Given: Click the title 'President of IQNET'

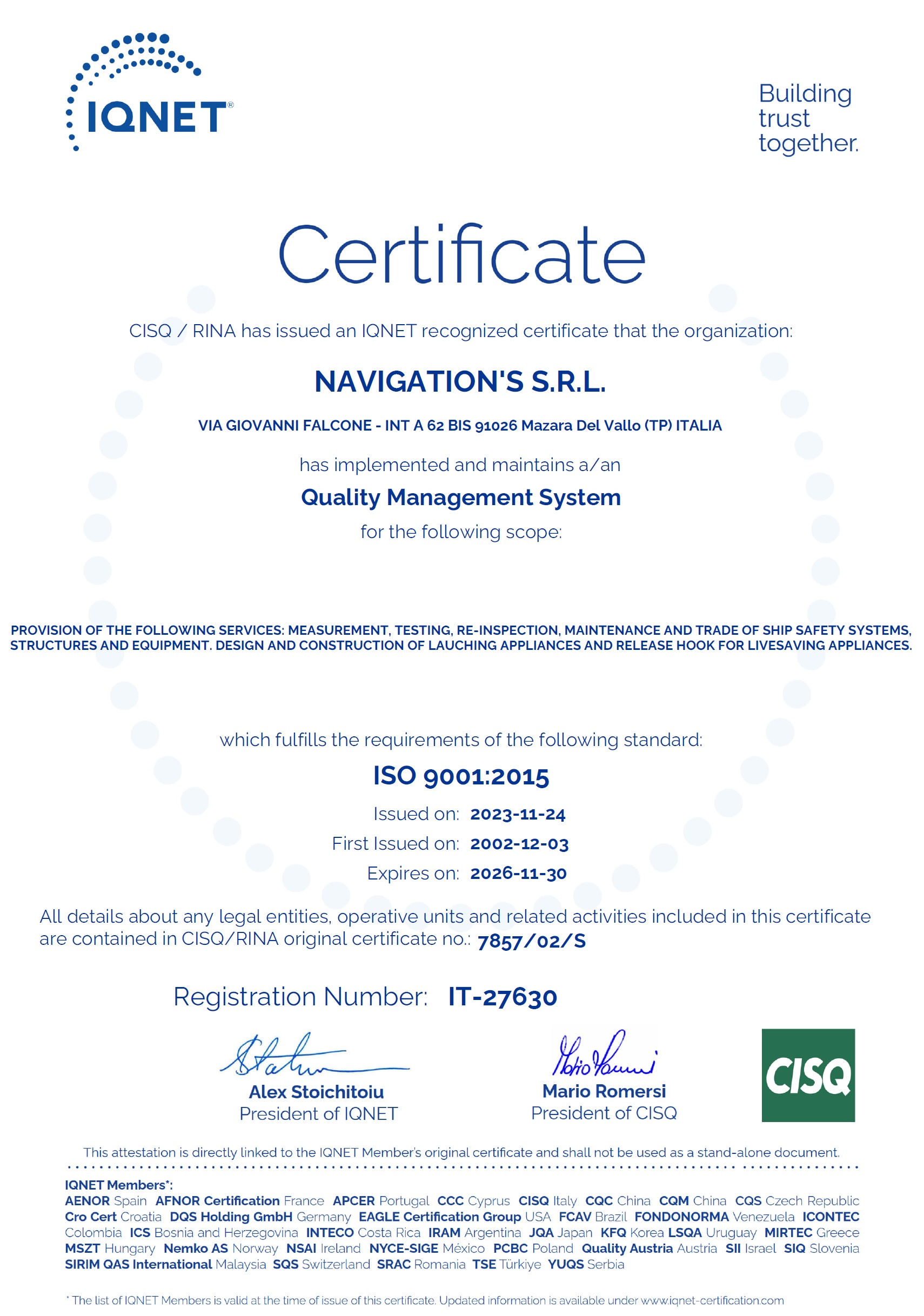Looking at the screenshot, I should pyautogui.click(x=319, y=1113).
